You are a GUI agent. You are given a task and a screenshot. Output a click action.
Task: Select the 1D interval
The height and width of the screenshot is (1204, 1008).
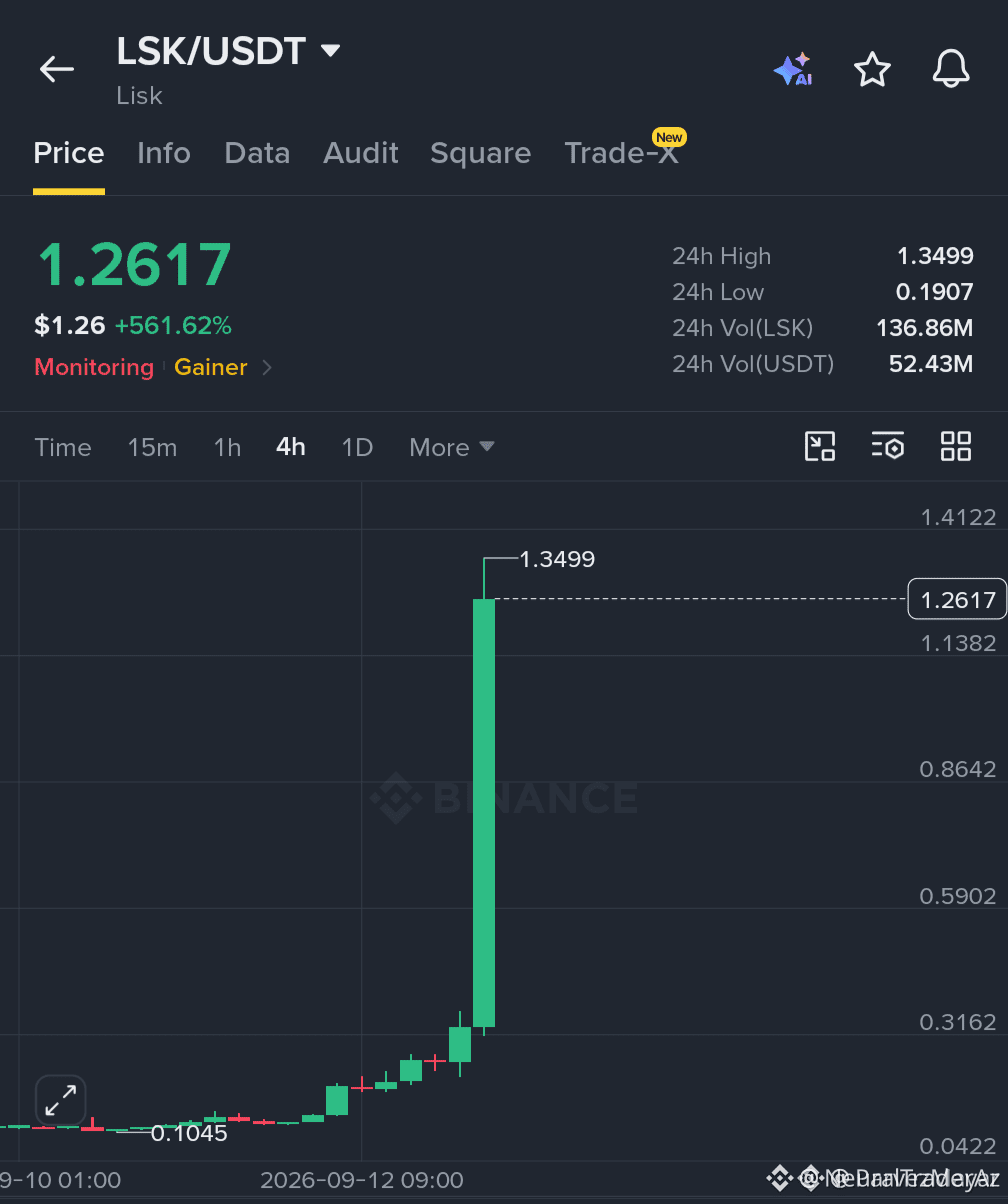(357, 447)
